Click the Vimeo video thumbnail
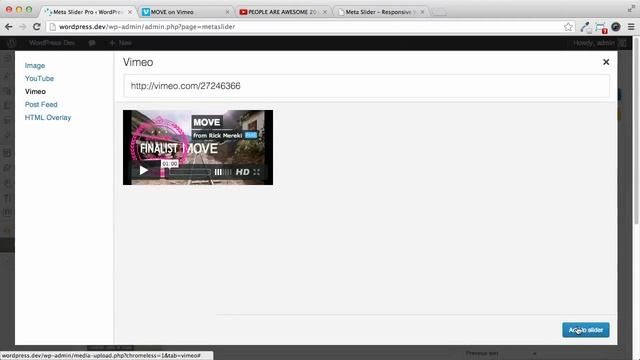The width and height of the screenshot is (640, 360). pos(198,147)
